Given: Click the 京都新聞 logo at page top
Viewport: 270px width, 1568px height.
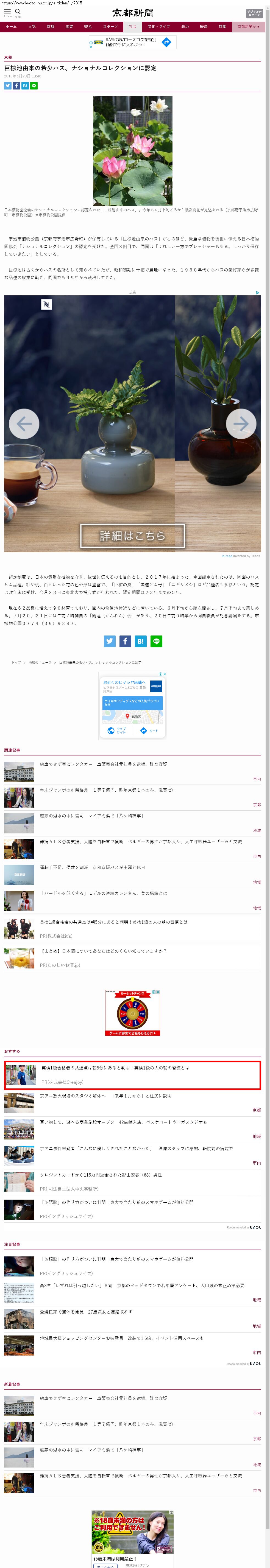Looking at the screenshot, I should pos(133,13).
